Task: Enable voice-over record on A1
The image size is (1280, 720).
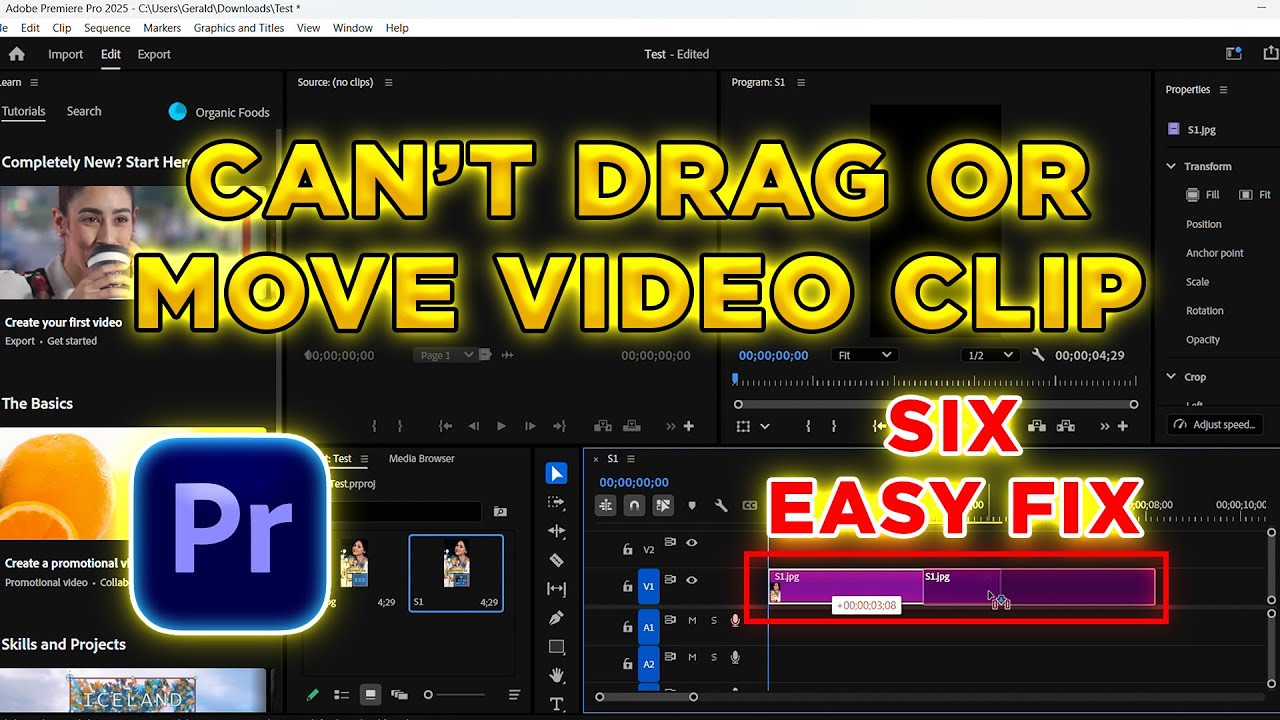Action: (736, 621)
